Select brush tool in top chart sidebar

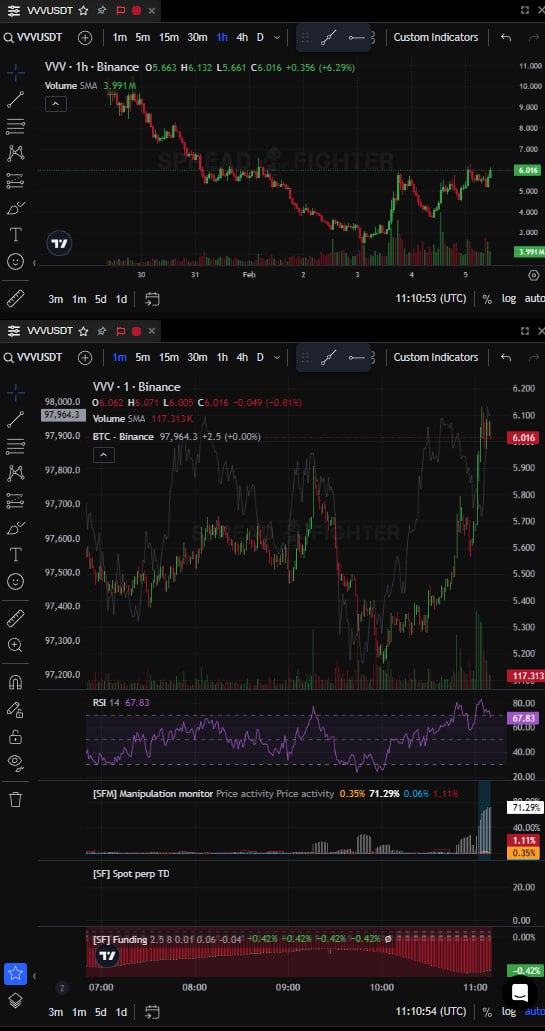(x=16, y=208)
